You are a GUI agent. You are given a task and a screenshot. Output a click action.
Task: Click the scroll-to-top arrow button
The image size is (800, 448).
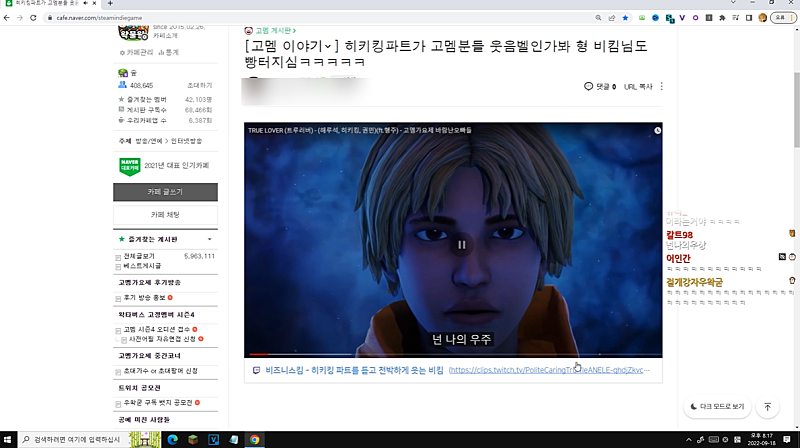pos(767,407)
